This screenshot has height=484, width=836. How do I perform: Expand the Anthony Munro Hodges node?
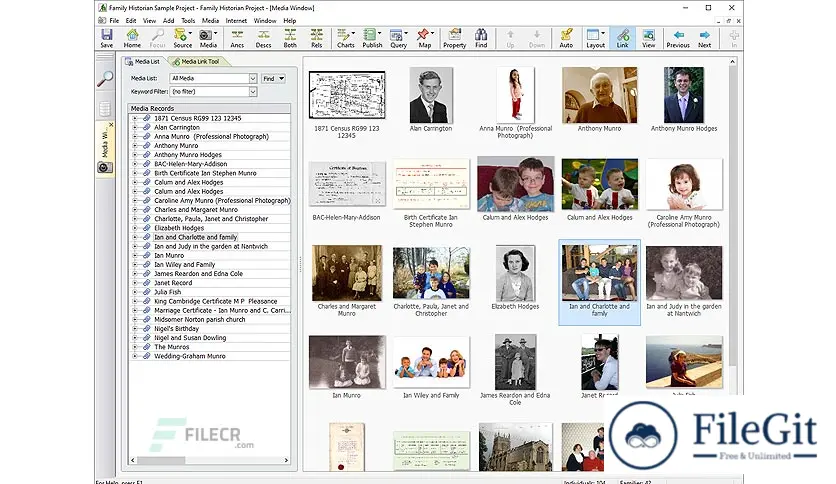[x=135, y=155]
